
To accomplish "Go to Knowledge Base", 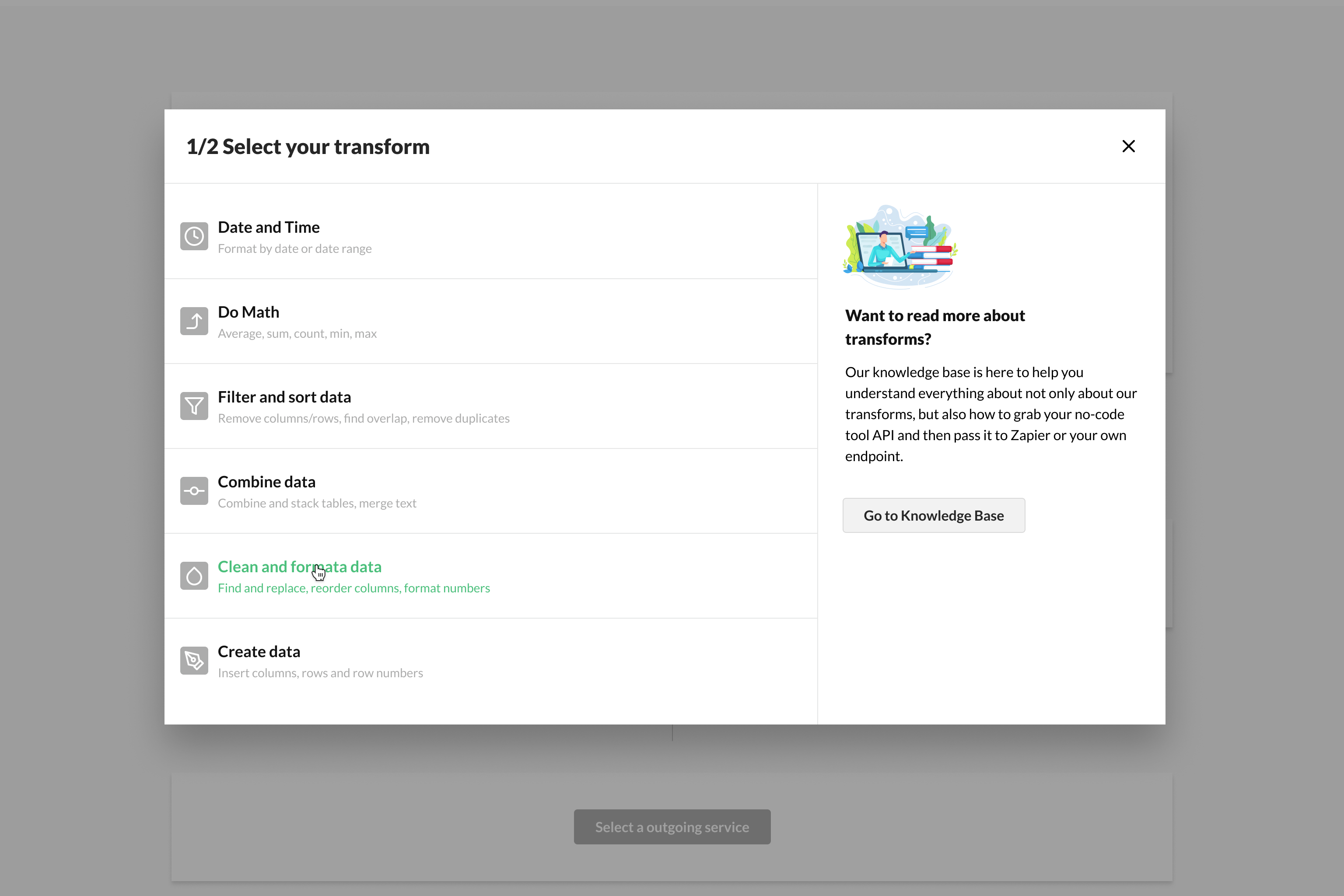I will 933,515.
